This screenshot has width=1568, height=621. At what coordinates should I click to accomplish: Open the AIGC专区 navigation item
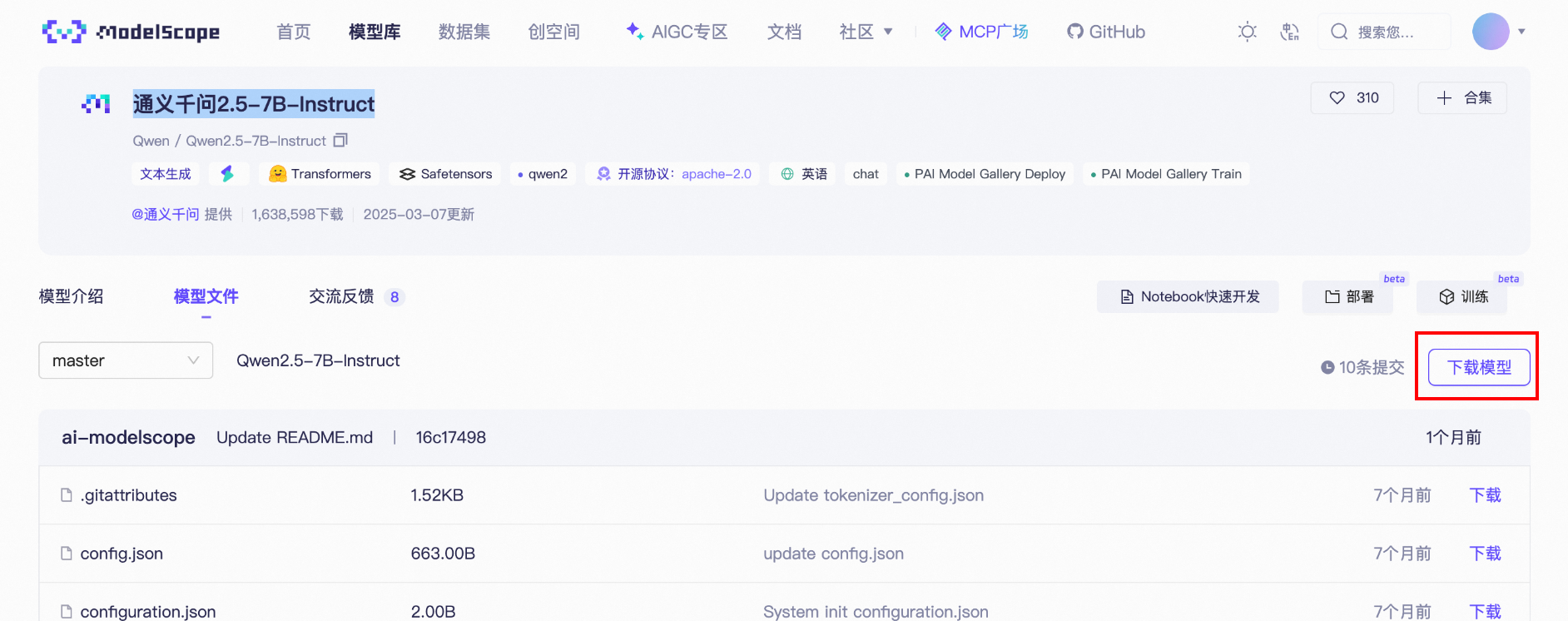click(677, 32)
